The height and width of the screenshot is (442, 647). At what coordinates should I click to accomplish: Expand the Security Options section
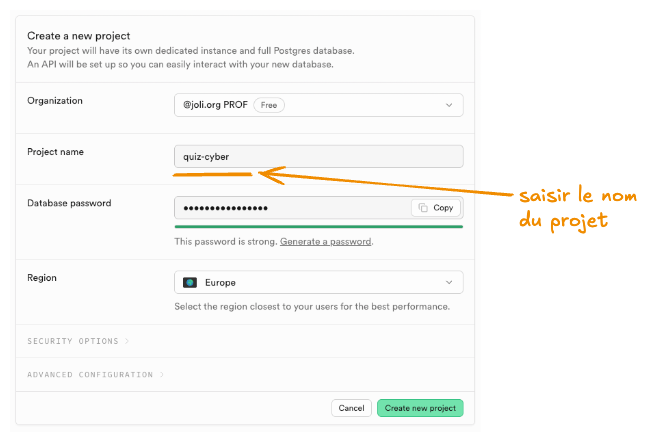point(73,341)
